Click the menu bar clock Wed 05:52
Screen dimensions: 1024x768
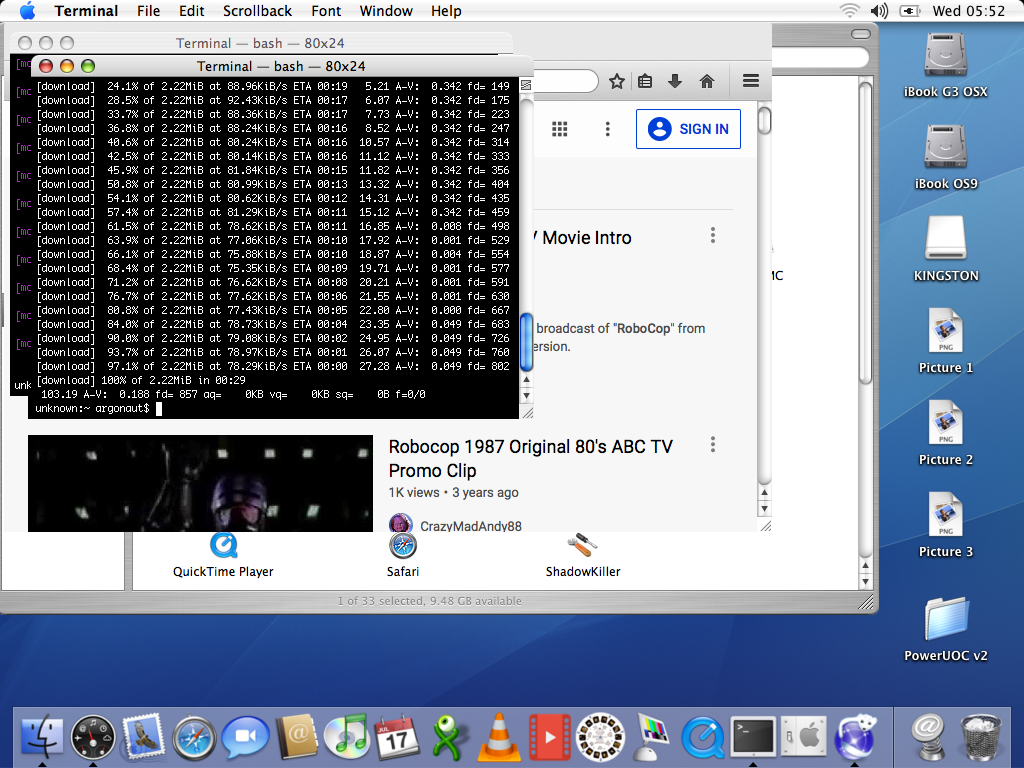(x=968, y=10)
